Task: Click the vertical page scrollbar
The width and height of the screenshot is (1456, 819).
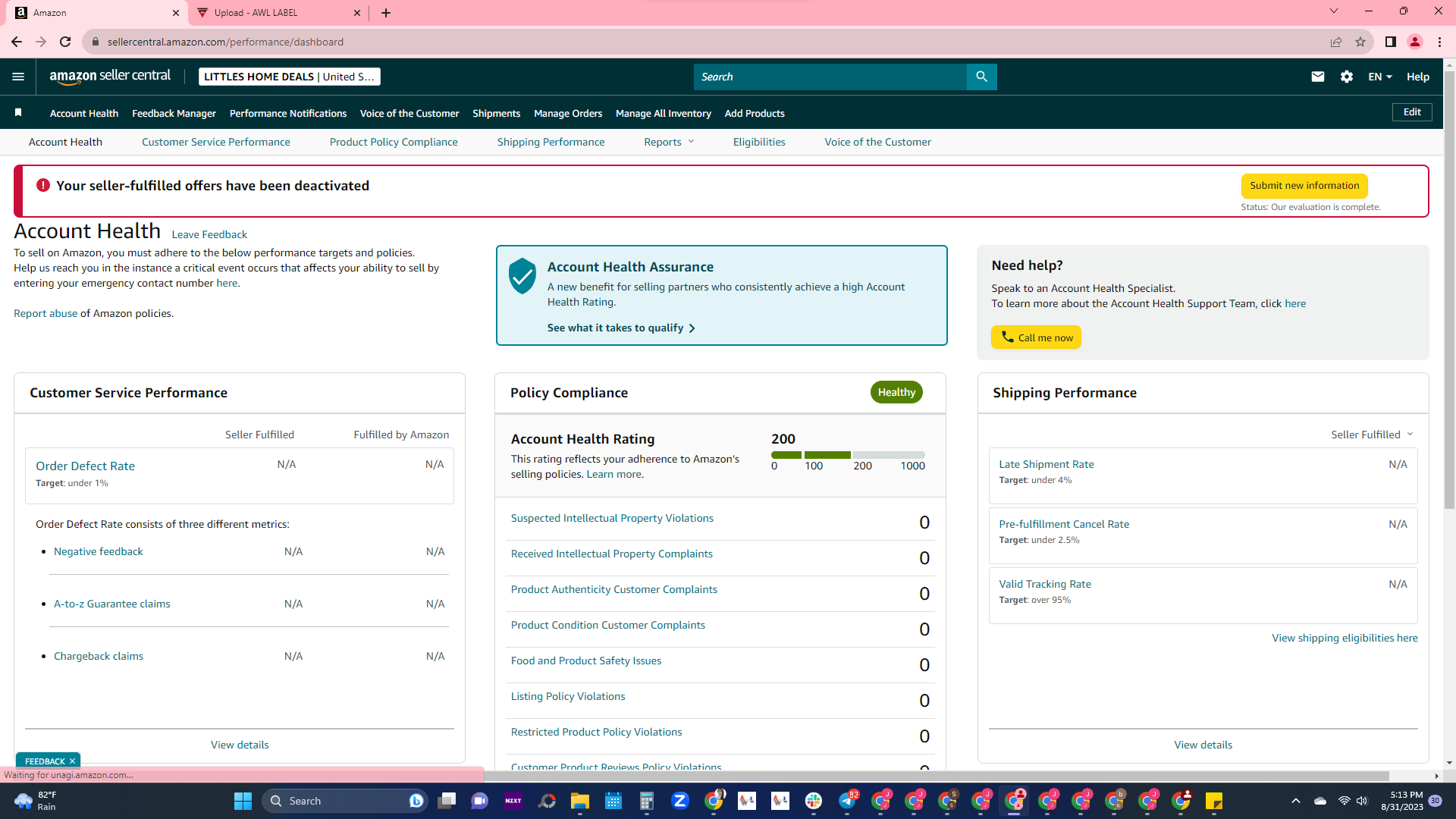Action: [1449, 288]
